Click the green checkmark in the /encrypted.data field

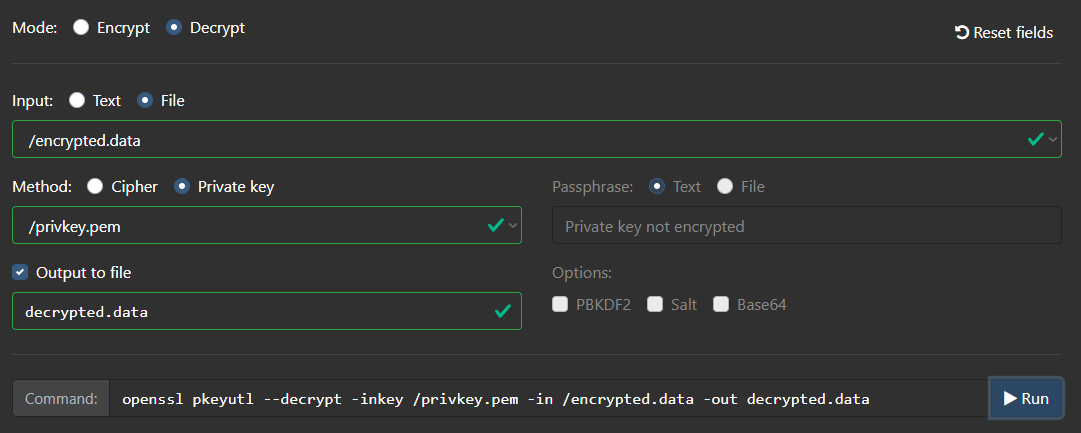coord(1035,139)
